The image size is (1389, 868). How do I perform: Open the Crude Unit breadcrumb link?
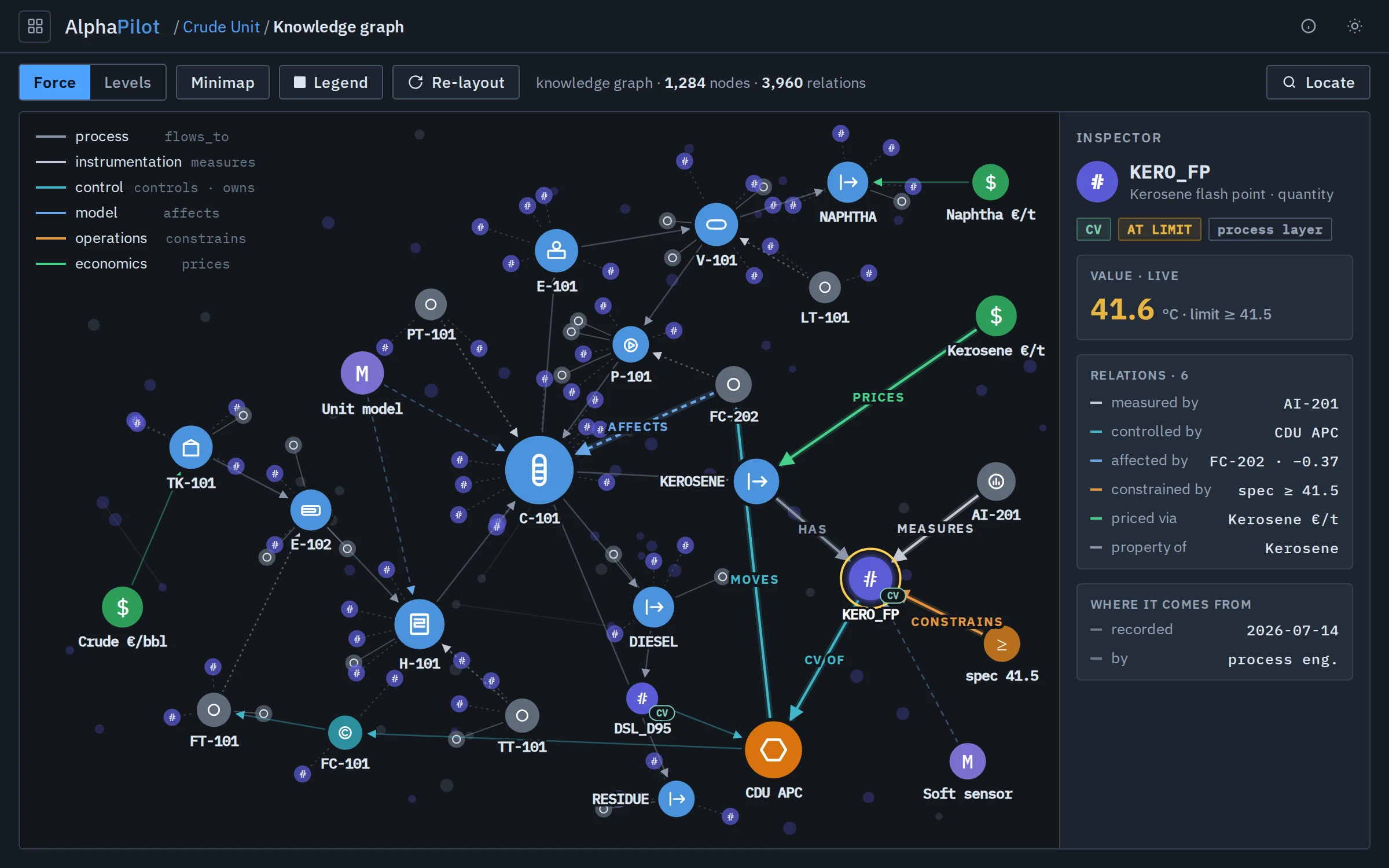[x=221, y=27]
